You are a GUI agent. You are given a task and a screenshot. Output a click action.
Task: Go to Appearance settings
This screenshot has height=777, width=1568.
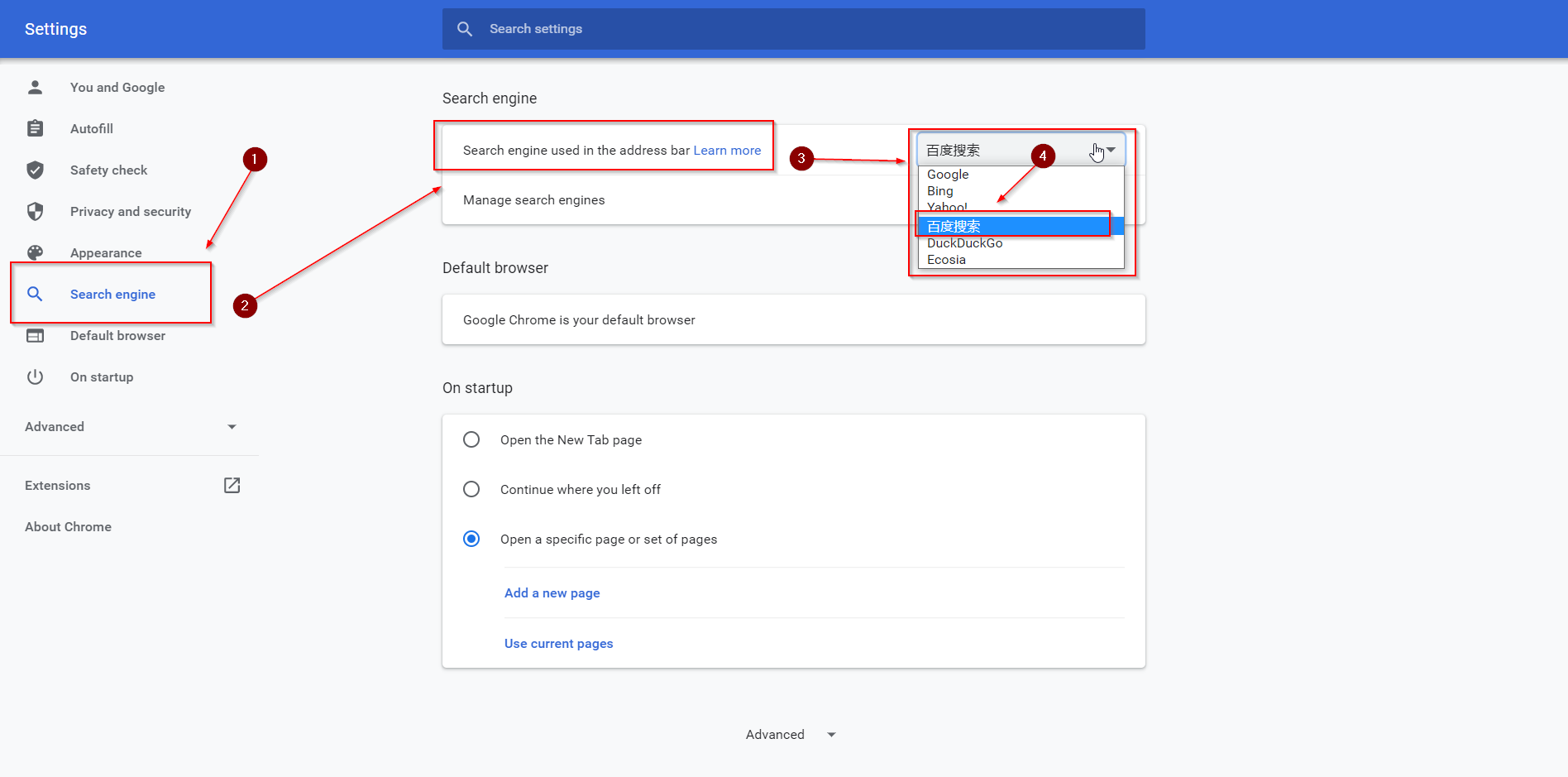[106, 252]
